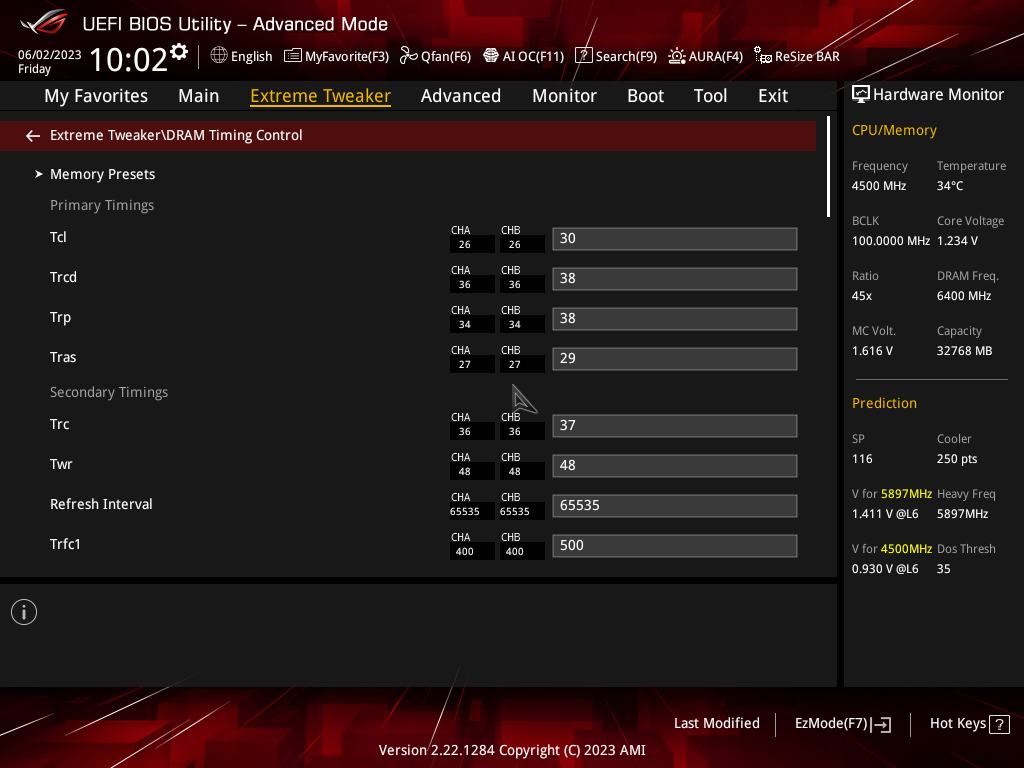
Task: Click the Version 2.22.1284 copyright text
Action: (x=512, y=750)
